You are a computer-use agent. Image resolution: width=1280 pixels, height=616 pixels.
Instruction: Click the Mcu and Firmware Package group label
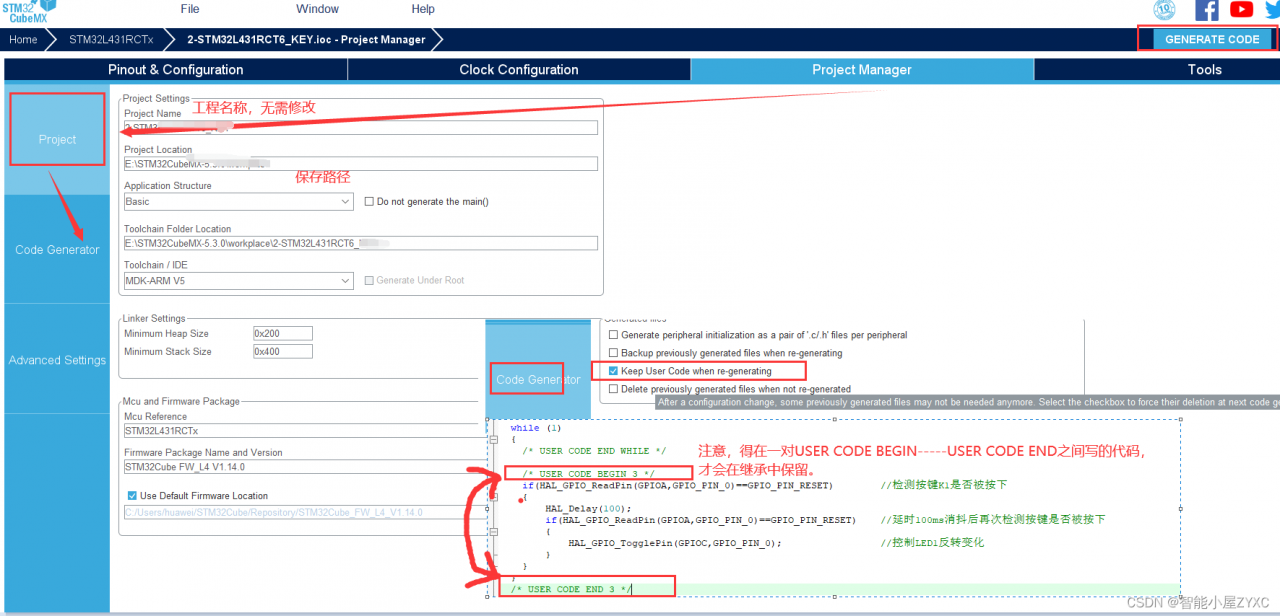[x=181, y=402]
